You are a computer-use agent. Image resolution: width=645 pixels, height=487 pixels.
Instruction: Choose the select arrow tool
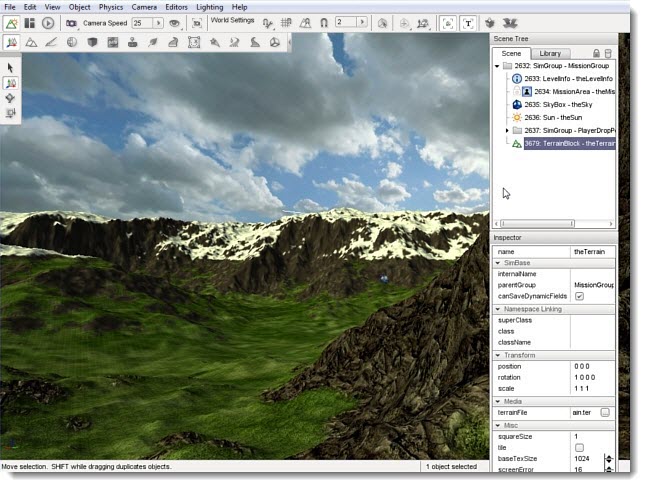pos(11,67)
